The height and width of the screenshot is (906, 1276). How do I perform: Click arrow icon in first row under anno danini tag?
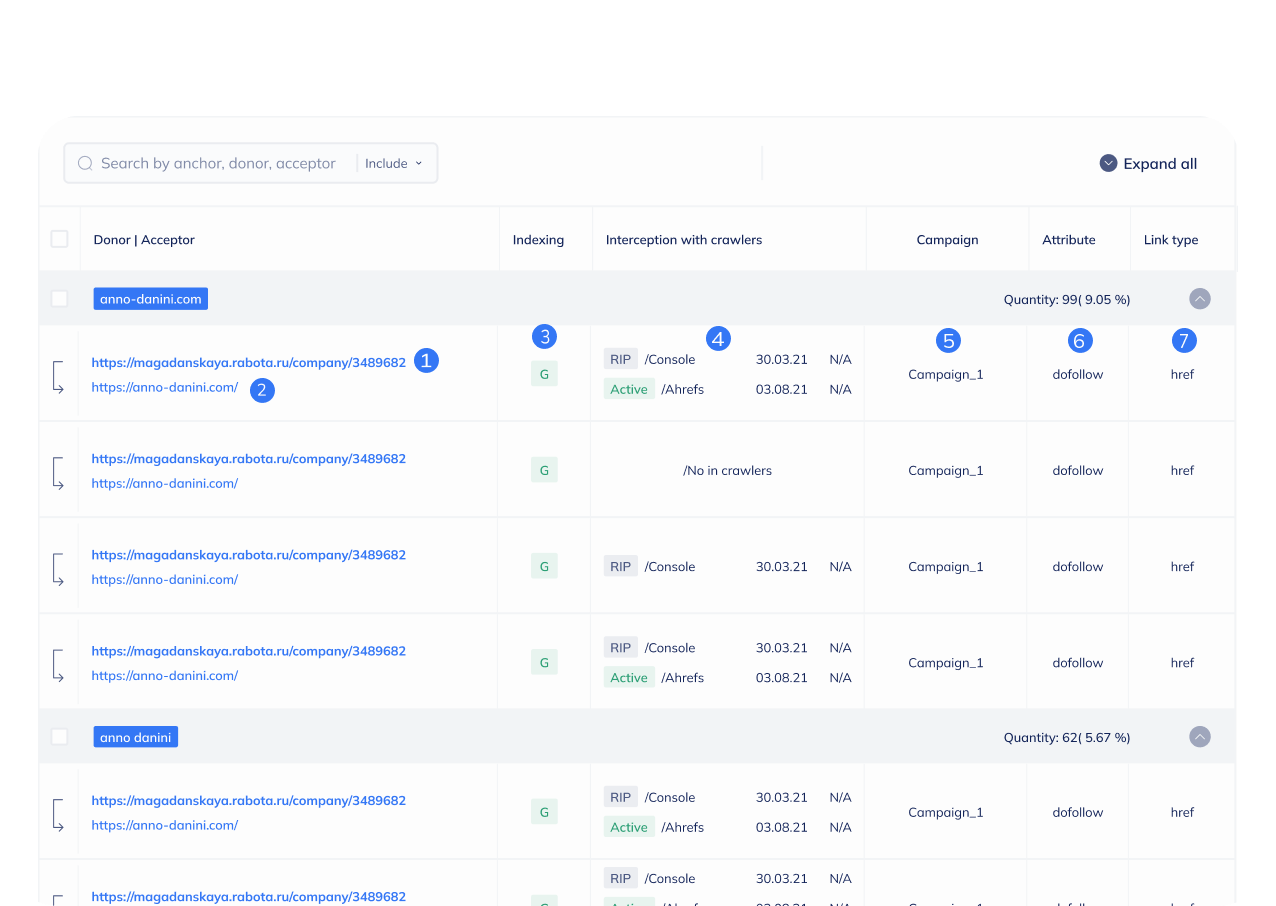58,815
